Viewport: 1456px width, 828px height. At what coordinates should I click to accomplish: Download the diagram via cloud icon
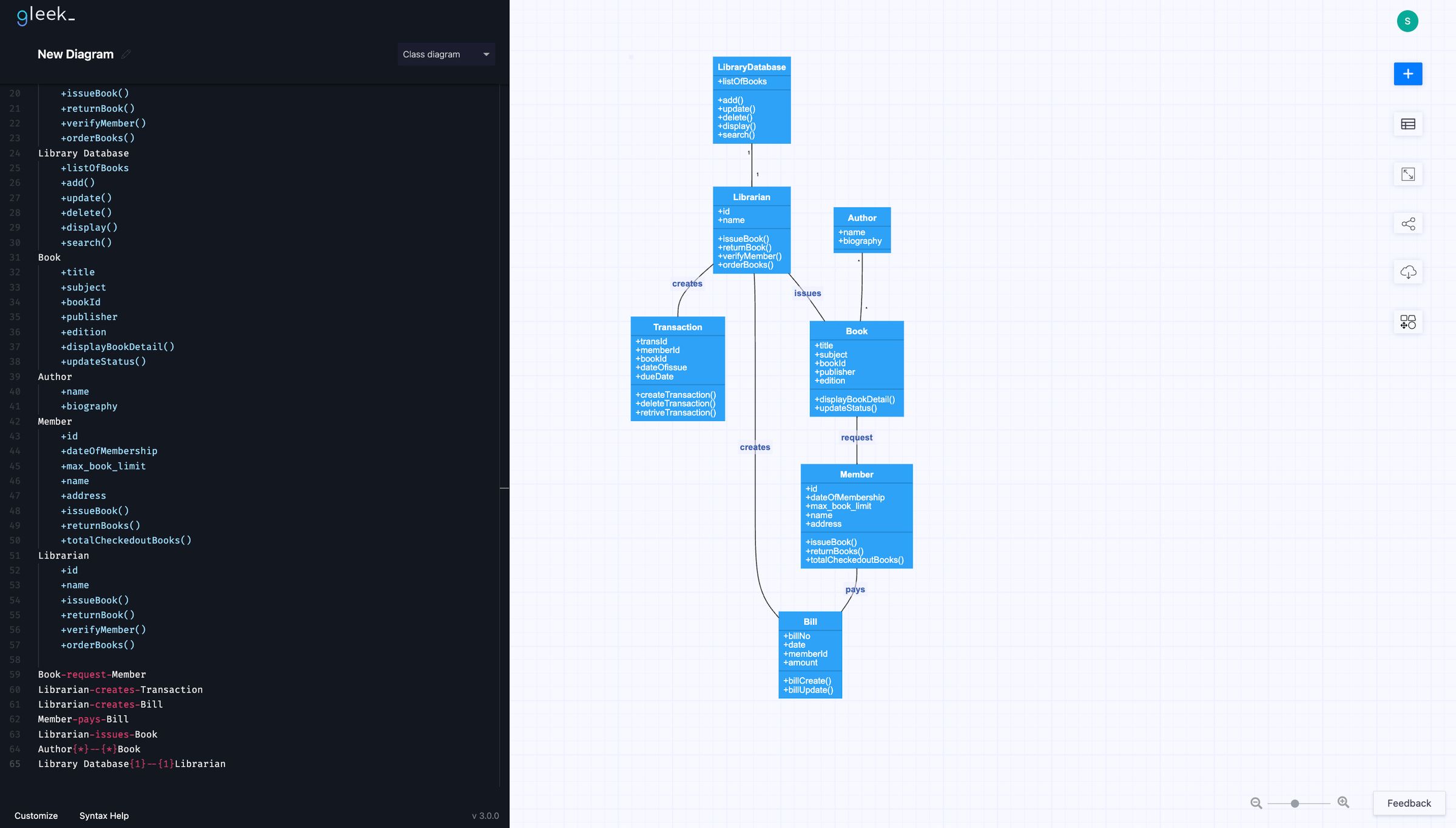(1407, 272)
